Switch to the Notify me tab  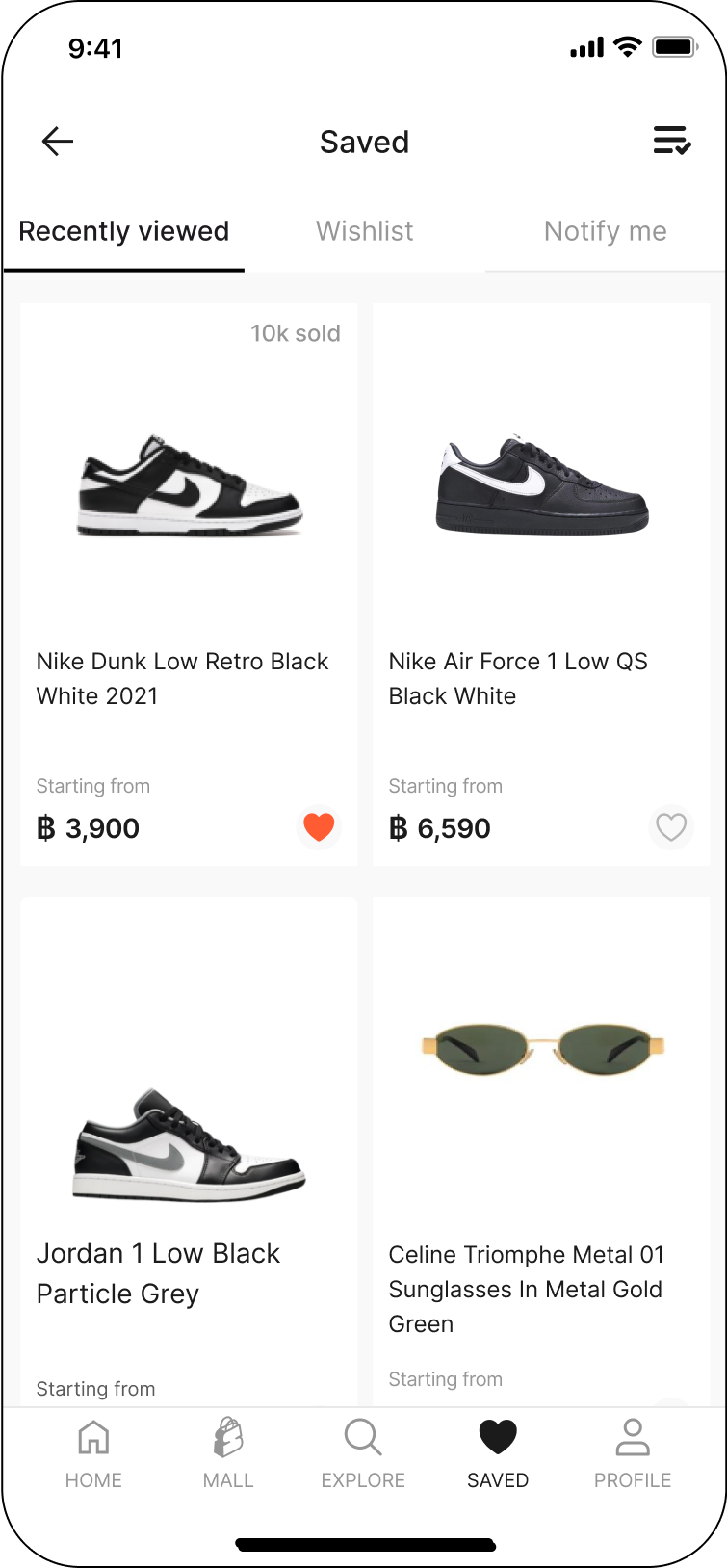coord(605,231)
